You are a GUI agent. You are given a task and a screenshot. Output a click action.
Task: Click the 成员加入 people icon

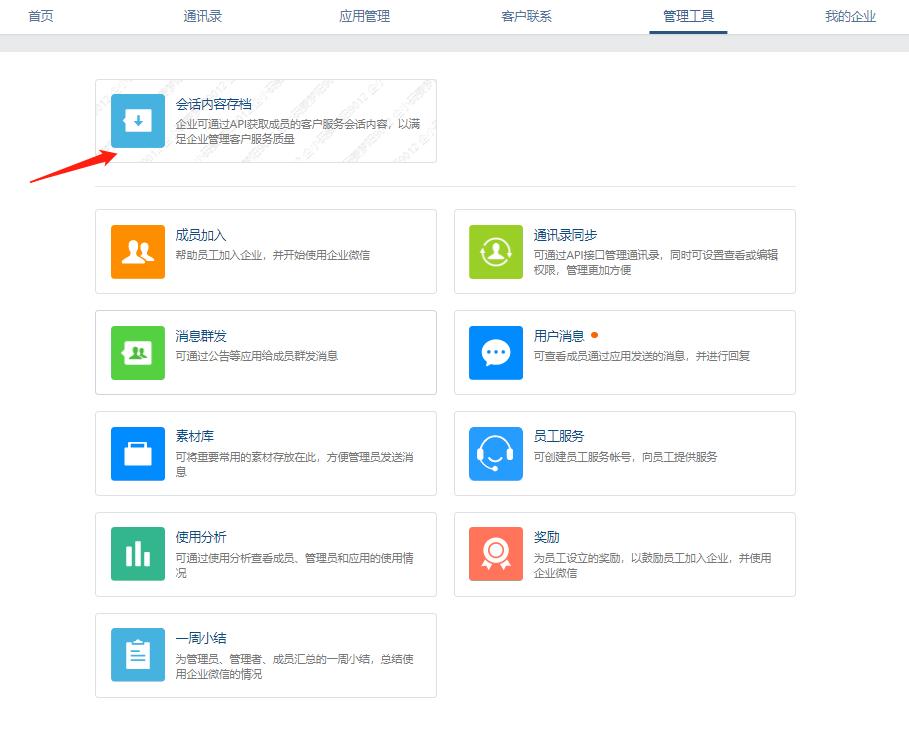tap(137, 251)
